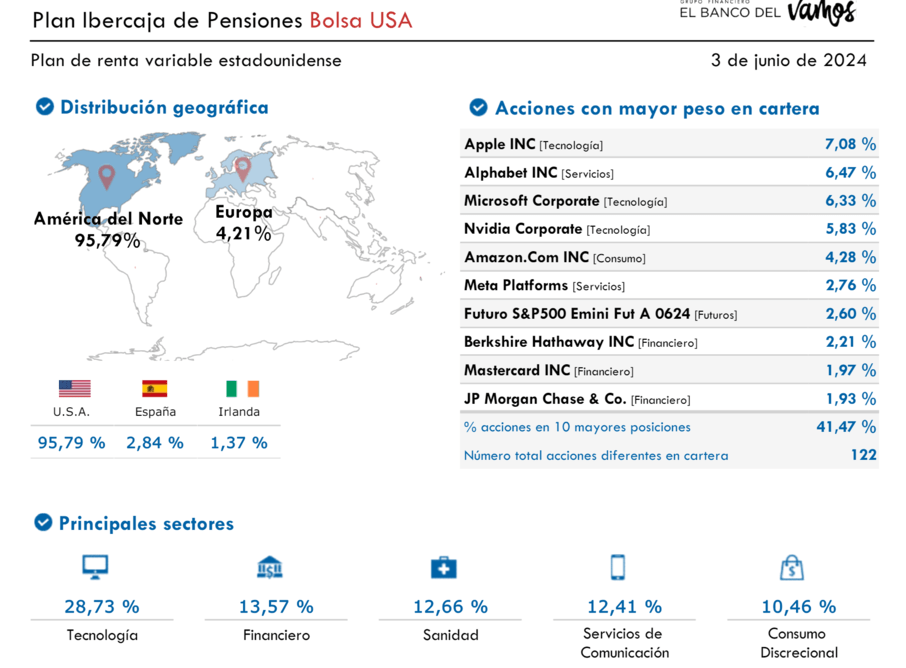Click the map pin over América del Norte
Screen dimensions: 906x668
106,177
